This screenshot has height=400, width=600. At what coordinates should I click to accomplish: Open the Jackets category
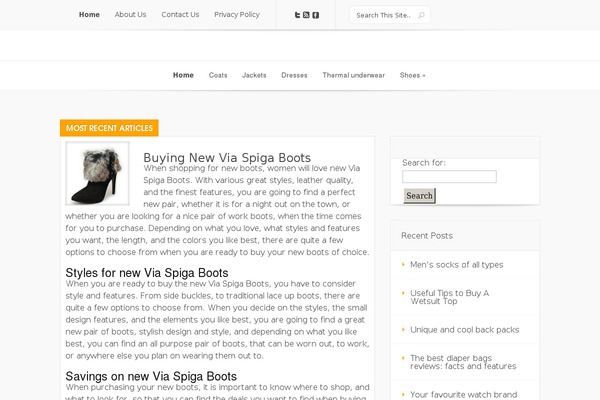pos(254,75)
